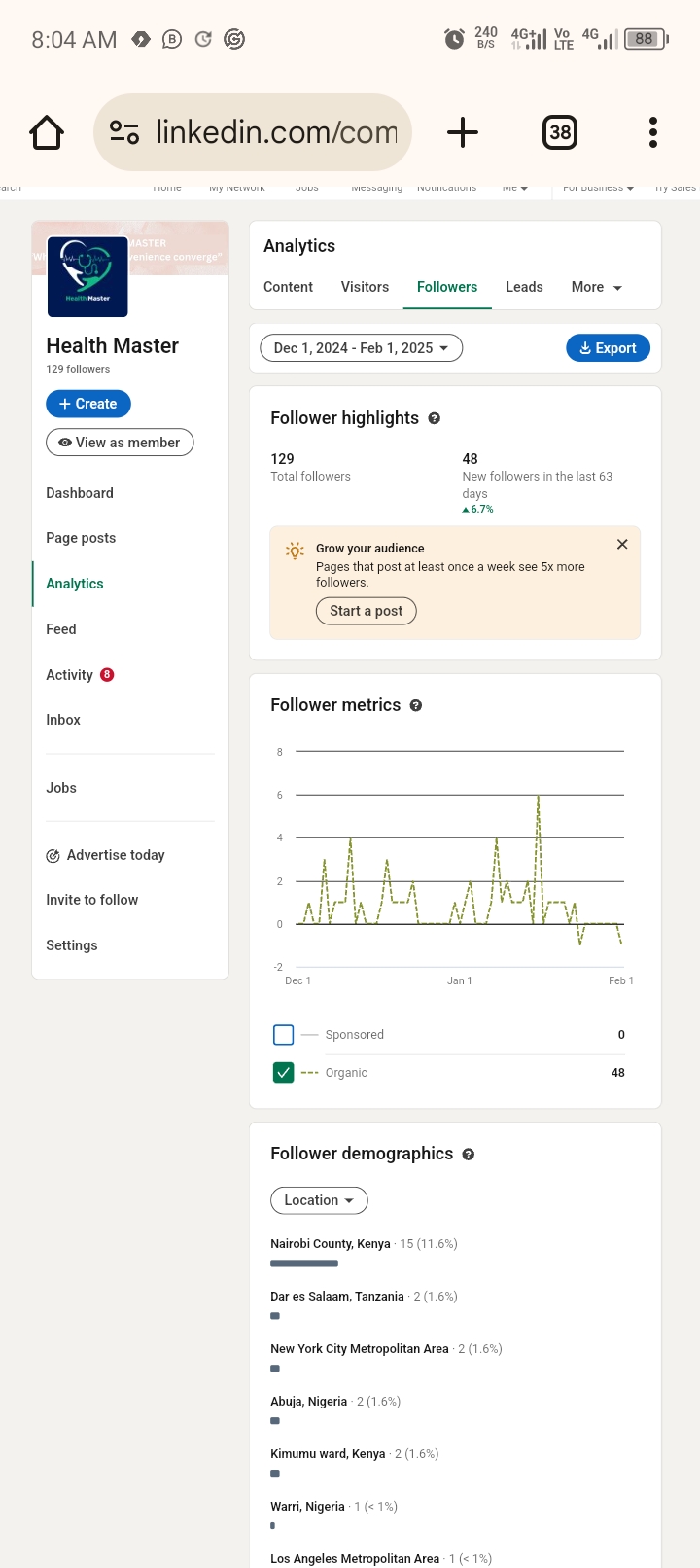Switch to the Content tab
Viewport: 700px width, 1568px height.
[x=288, y=287]
